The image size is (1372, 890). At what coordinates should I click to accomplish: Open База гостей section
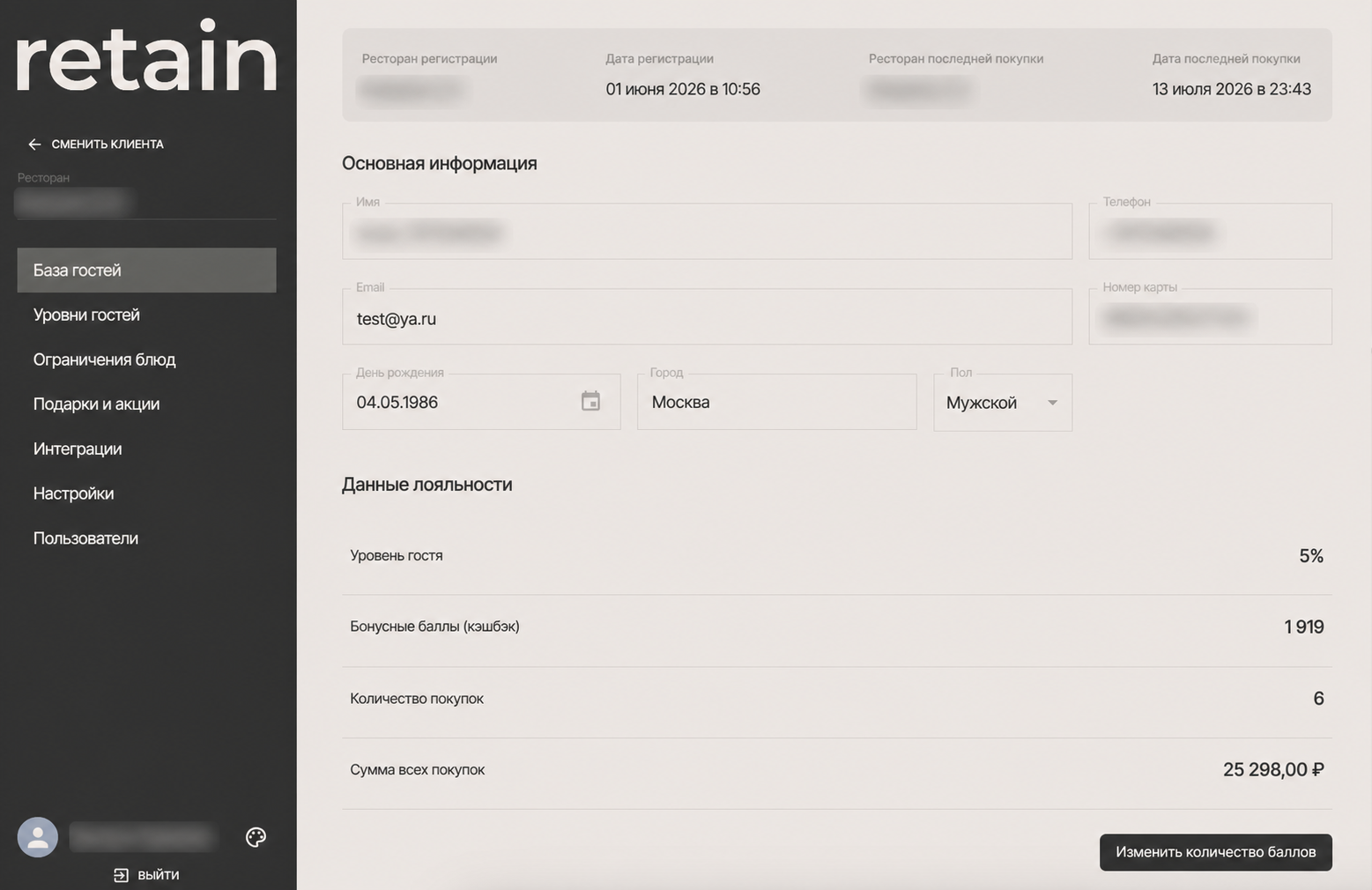(x=146, y=270)
